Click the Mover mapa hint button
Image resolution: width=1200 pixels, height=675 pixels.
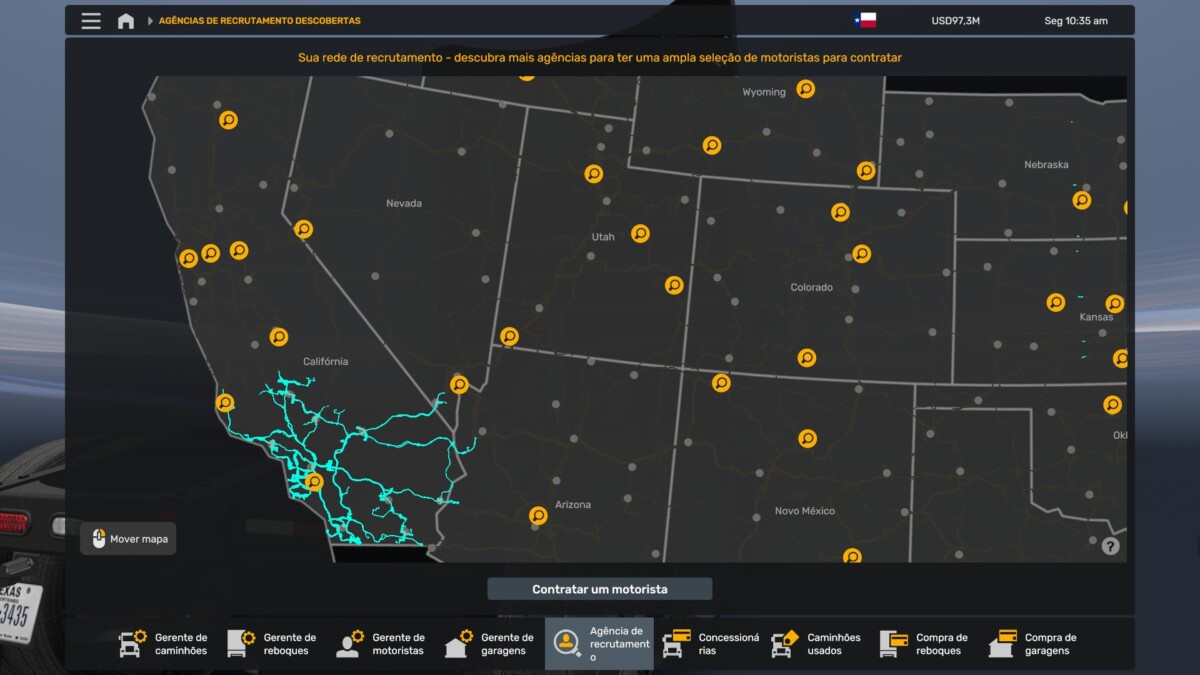(128, 539)
